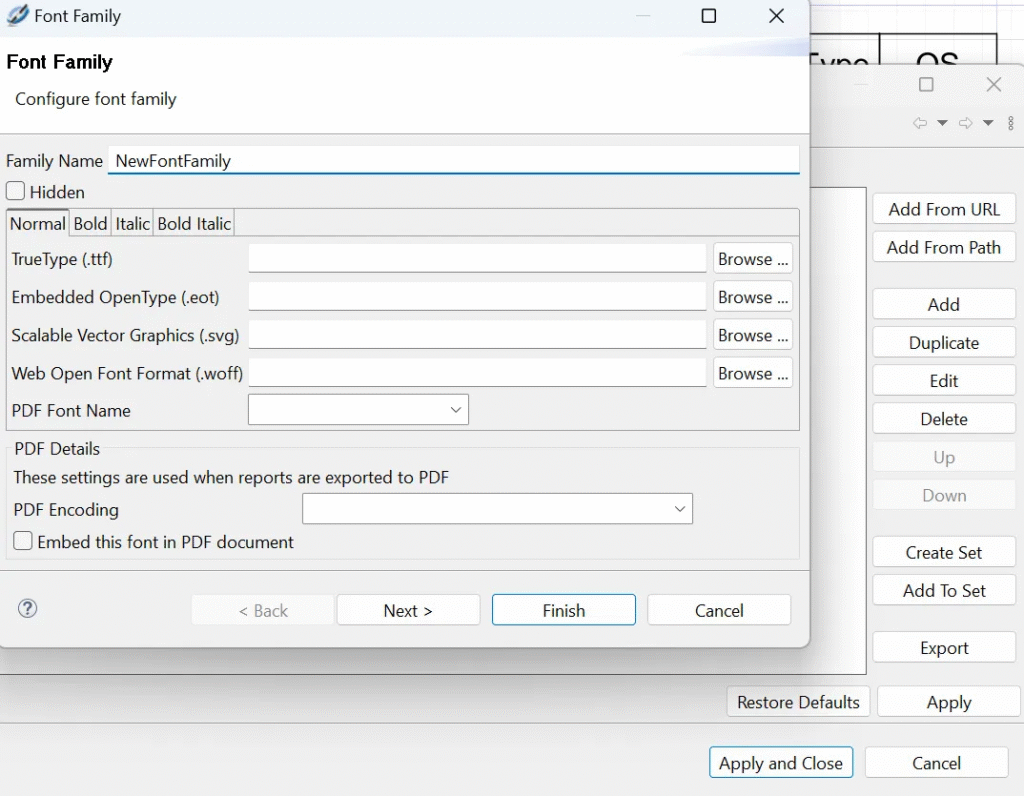Screen dimensions: 1024x796
Task: Click forward arrow in Preferences window toolbar
Action: click(x=965, y=123)
